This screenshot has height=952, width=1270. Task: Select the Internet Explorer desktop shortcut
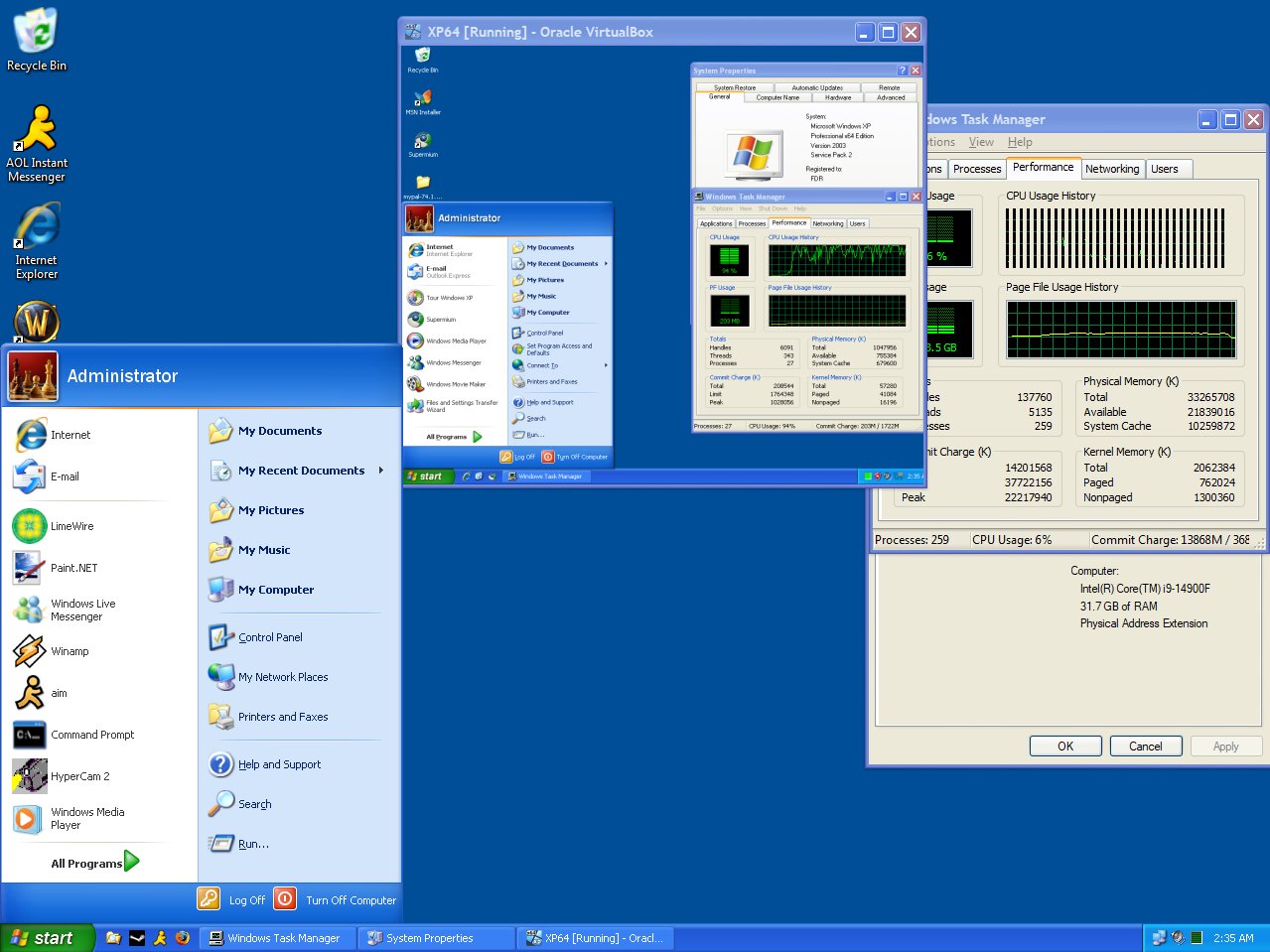tap(37, 241)
